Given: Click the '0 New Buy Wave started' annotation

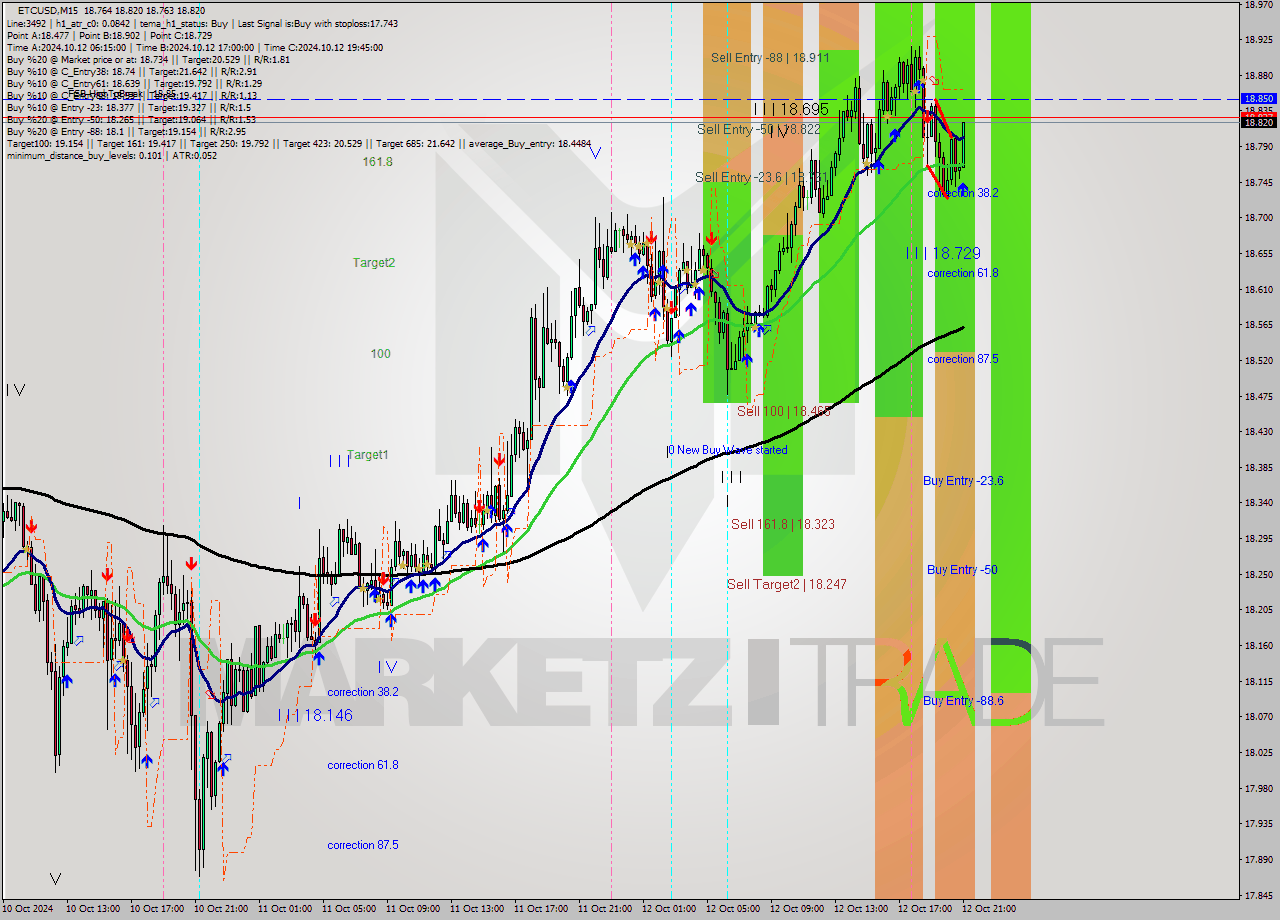Looking at the screenshot, I should (728, 450).
